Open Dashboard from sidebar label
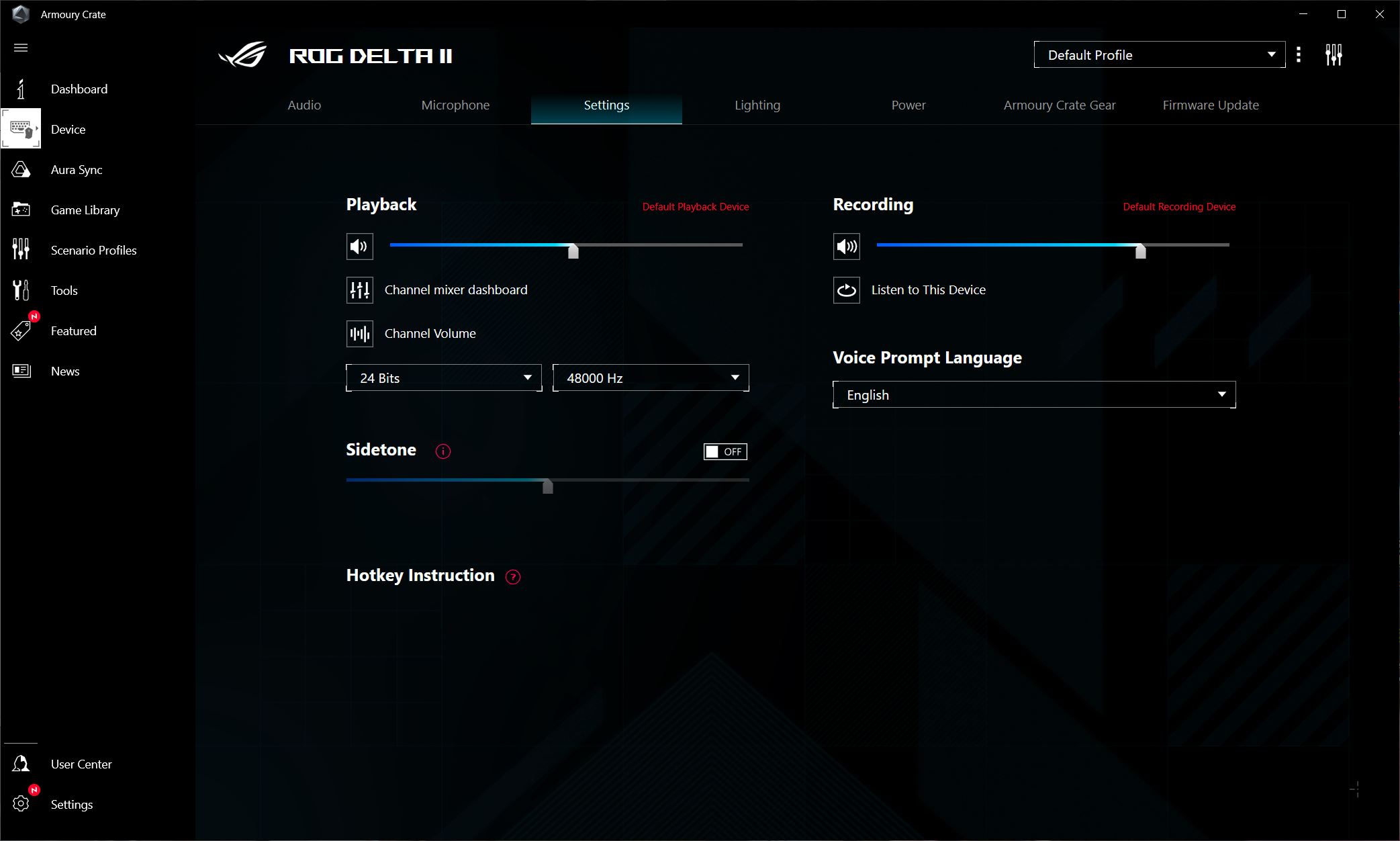 [79, 89]
